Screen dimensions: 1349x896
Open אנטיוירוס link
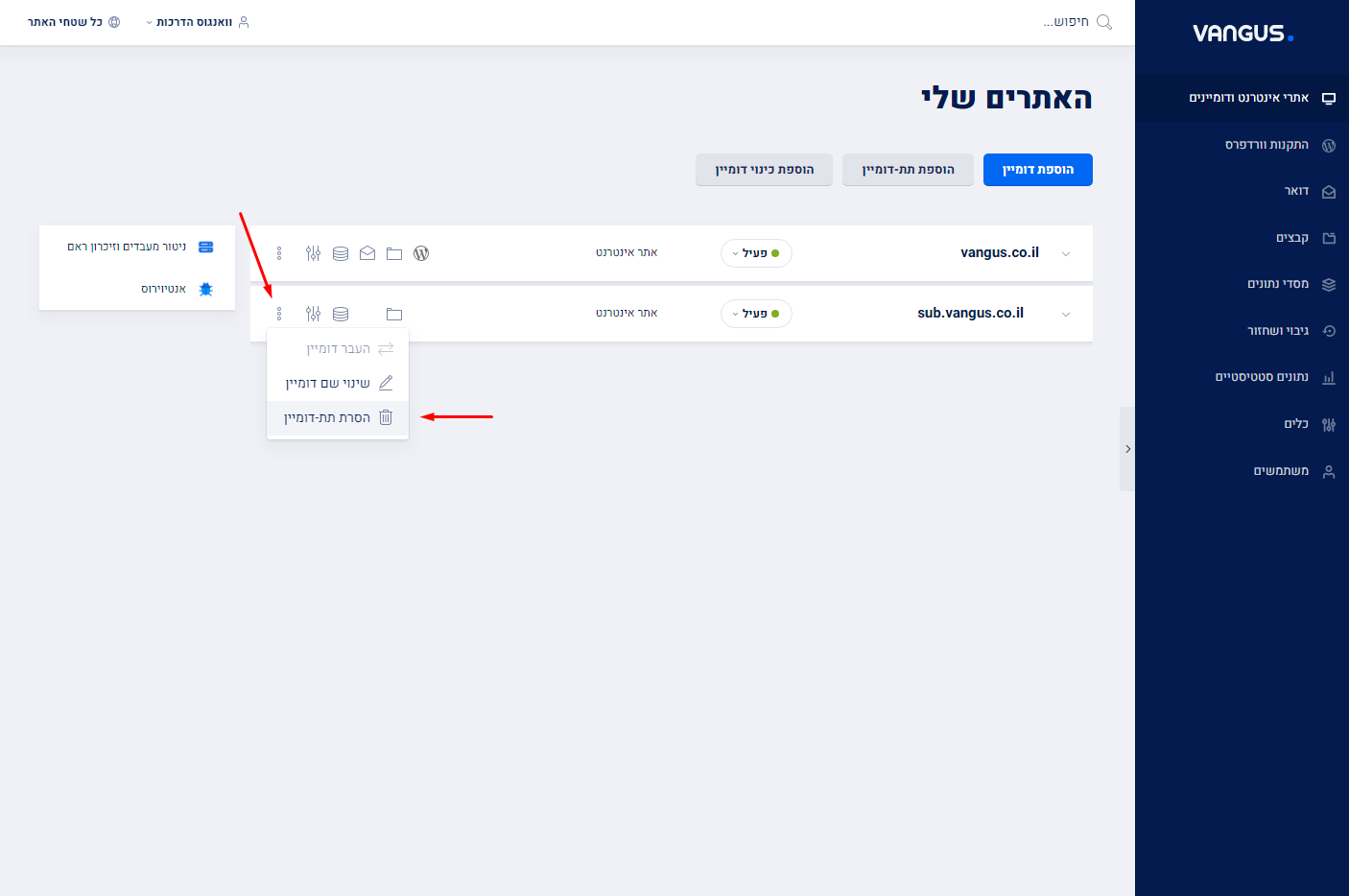pyautogui.click(x=163, y=289)
